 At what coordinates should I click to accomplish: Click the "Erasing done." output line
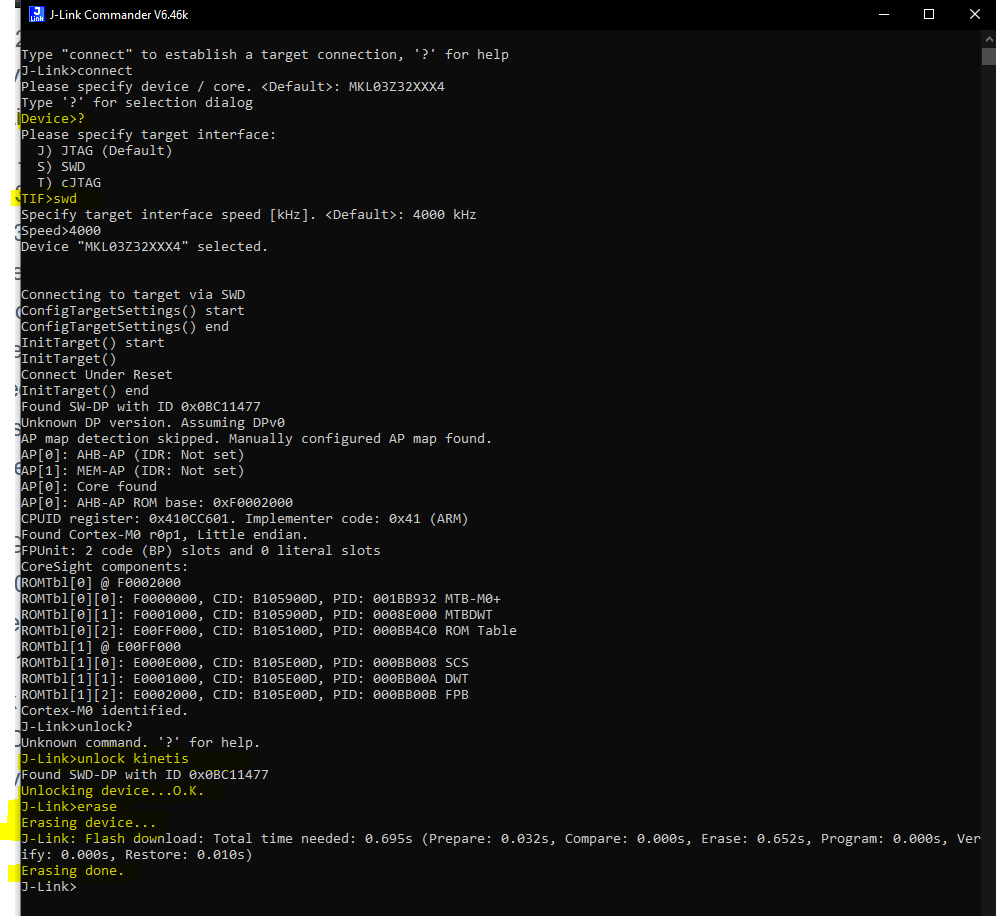[72, 871]
